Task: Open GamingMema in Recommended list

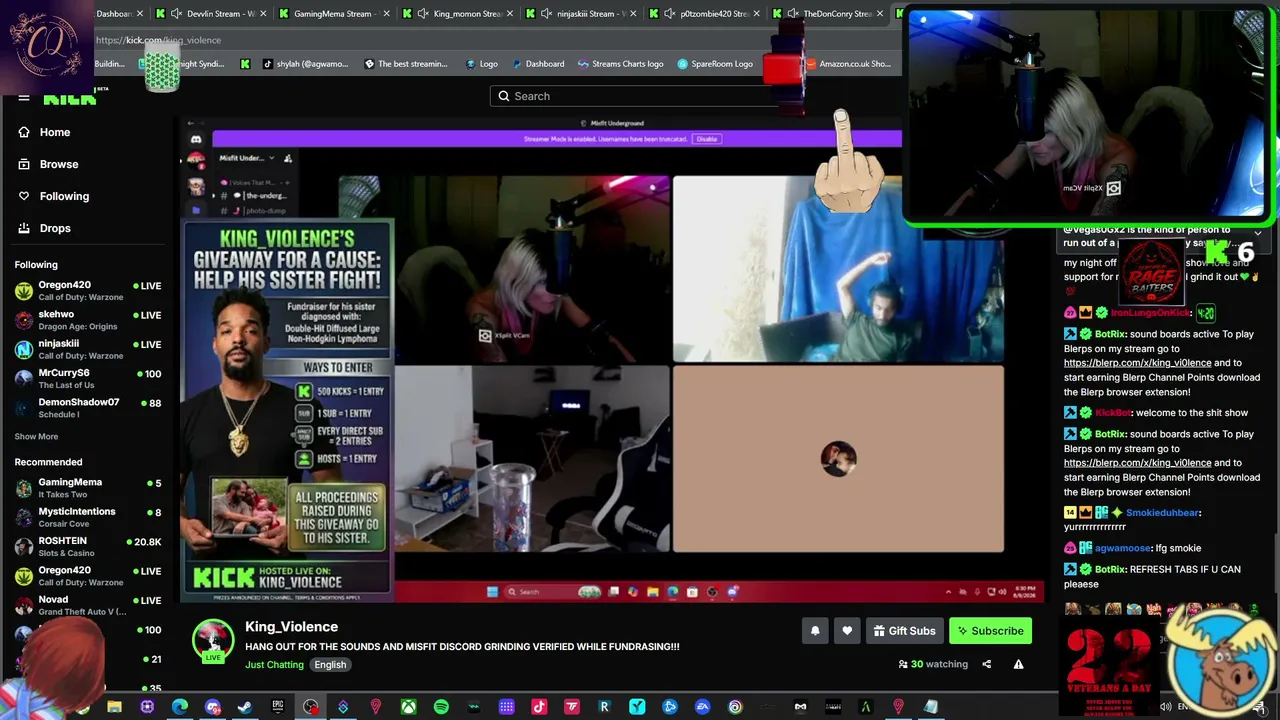Action: click(88, 487)
